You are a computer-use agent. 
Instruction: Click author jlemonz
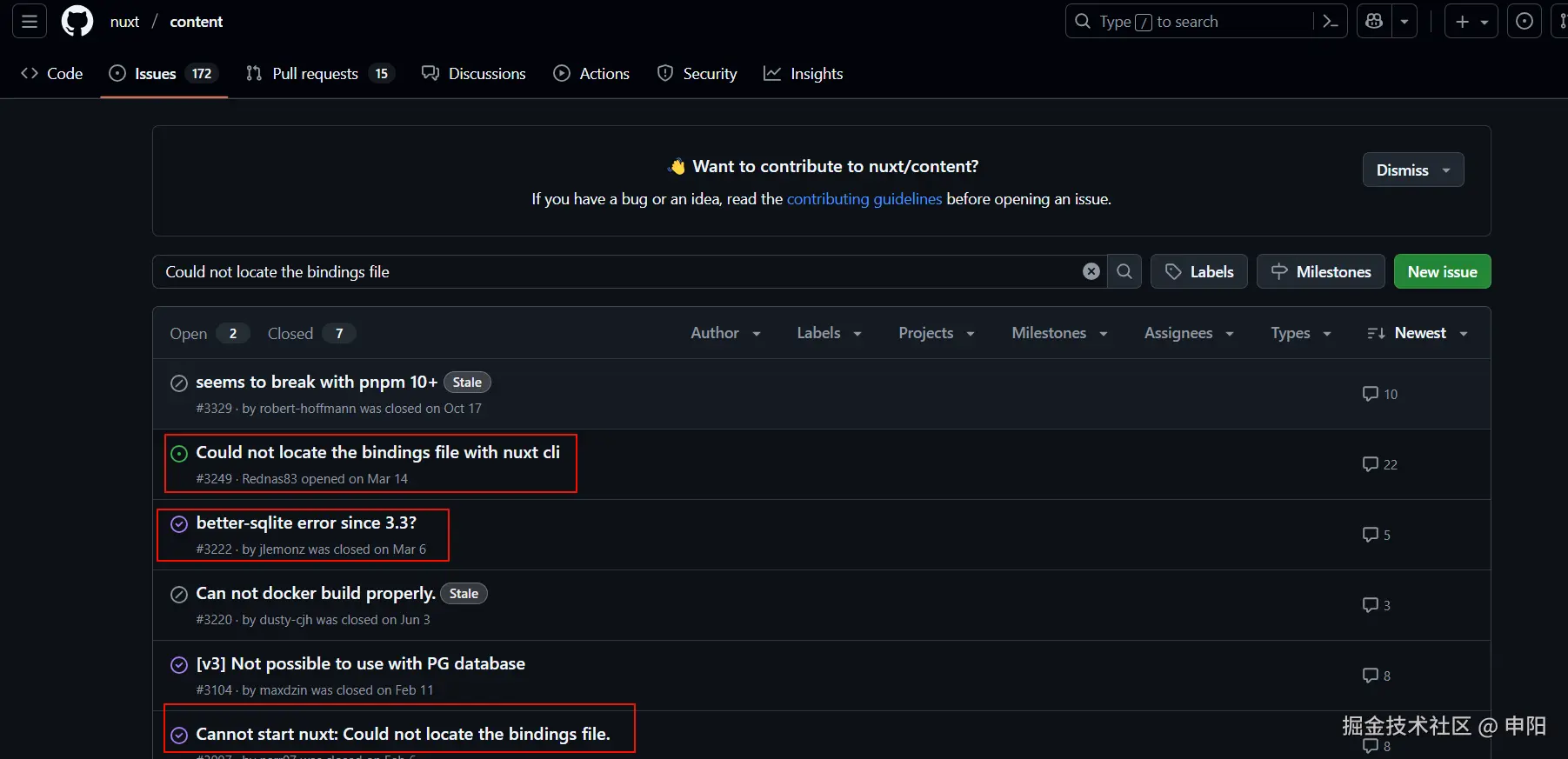click(x=282, y=549)
